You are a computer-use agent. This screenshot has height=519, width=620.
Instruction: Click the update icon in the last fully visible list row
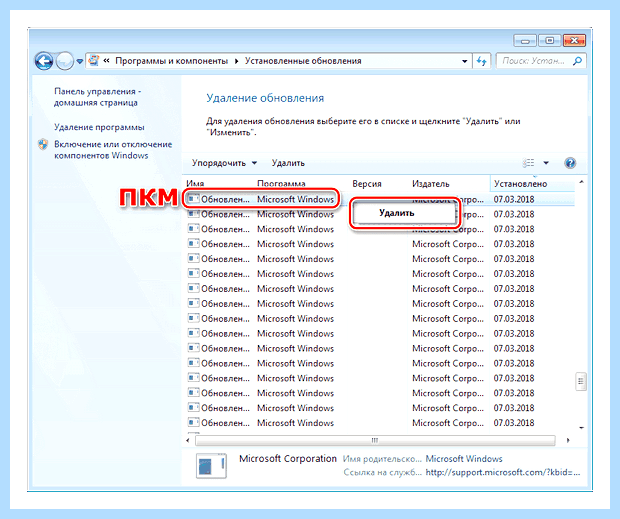coord(193,423)
